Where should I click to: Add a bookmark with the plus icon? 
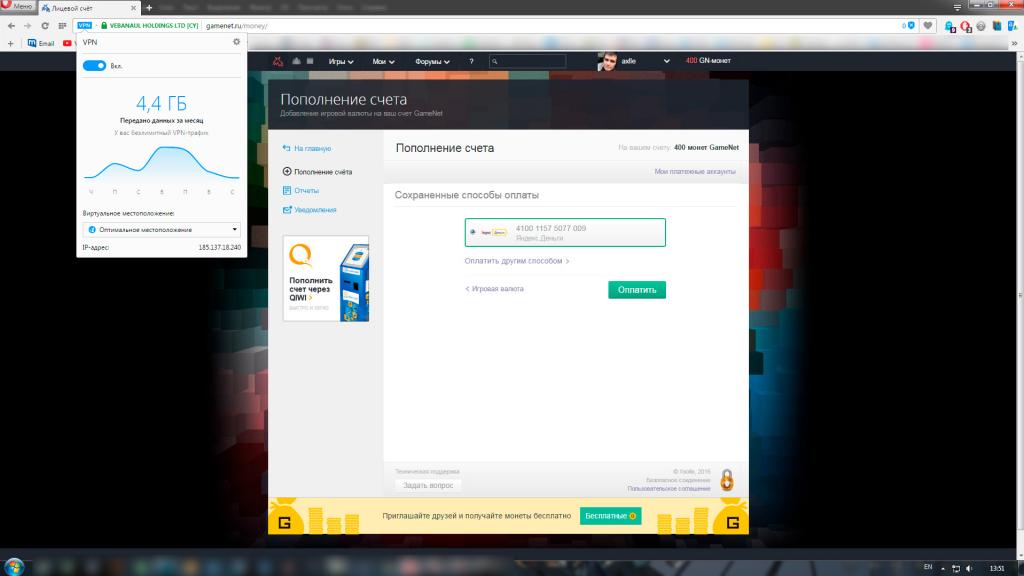coord(10,43)
